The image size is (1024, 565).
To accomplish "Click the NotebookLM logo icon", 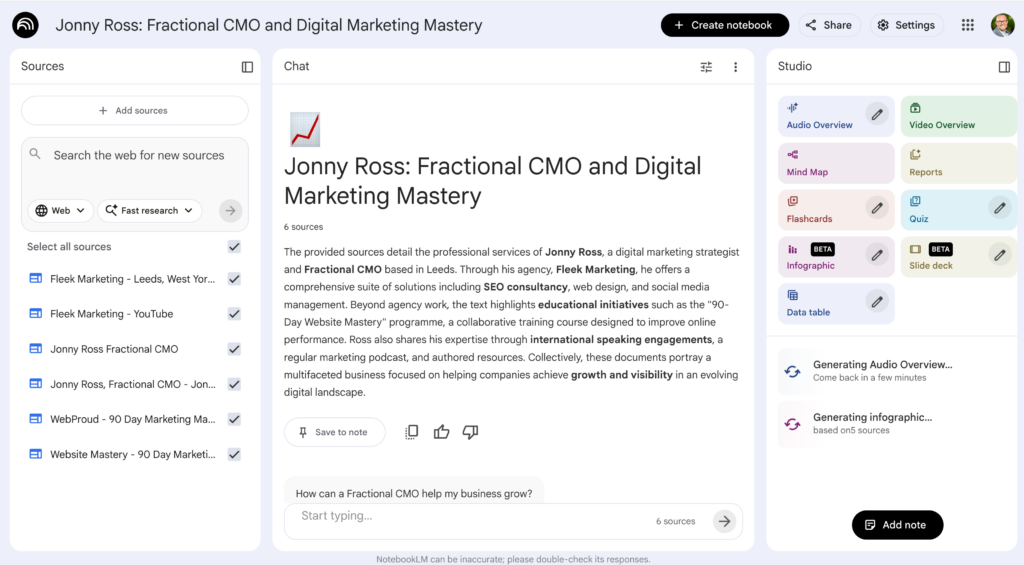I will [x=25, y=25].
